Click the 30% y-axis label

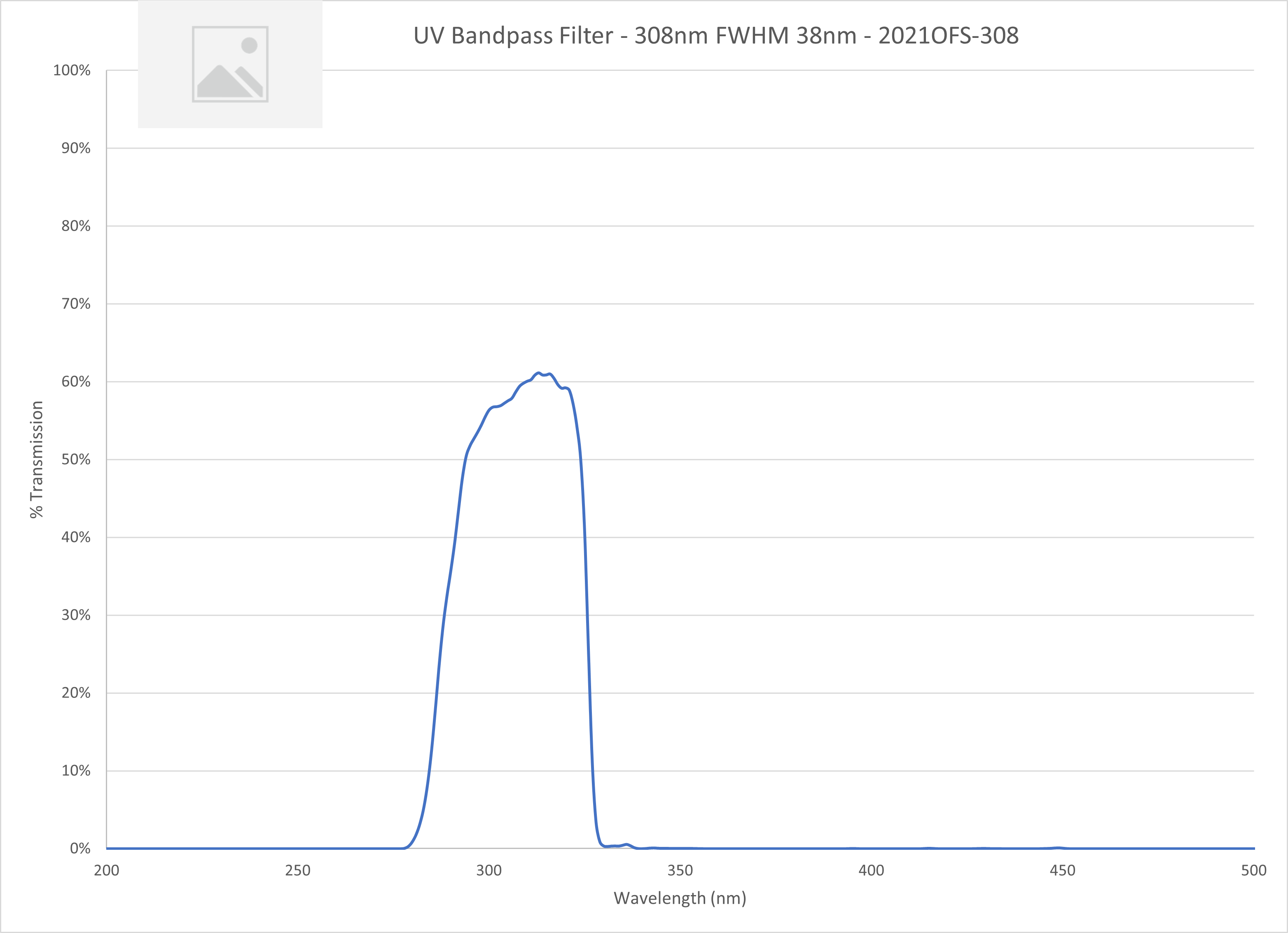coord(75,615)
